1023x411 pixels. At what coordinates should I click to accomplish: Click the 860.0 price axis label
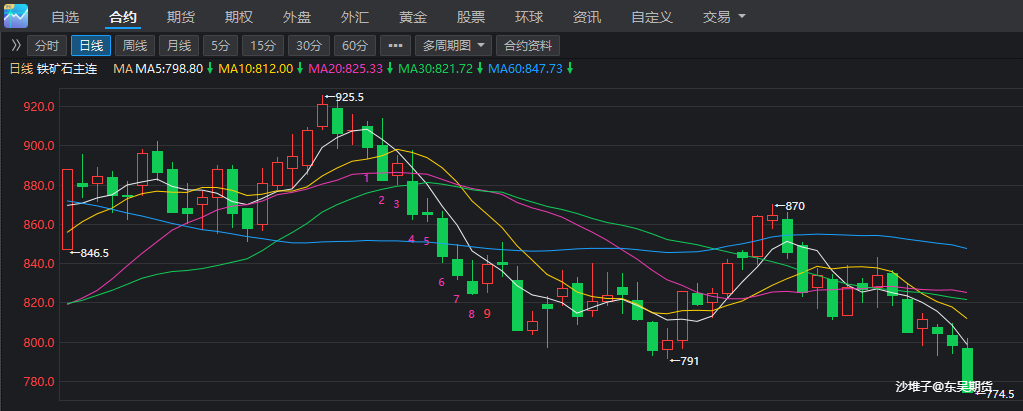(x=38, y=225)
